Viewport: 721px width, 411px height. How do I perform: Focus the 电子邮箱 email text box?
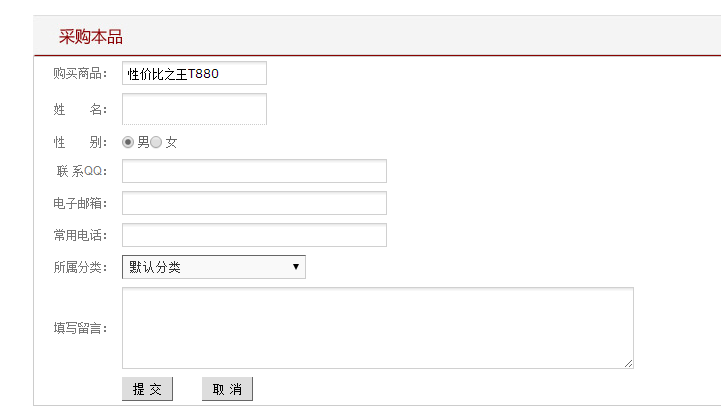point(254,203)
